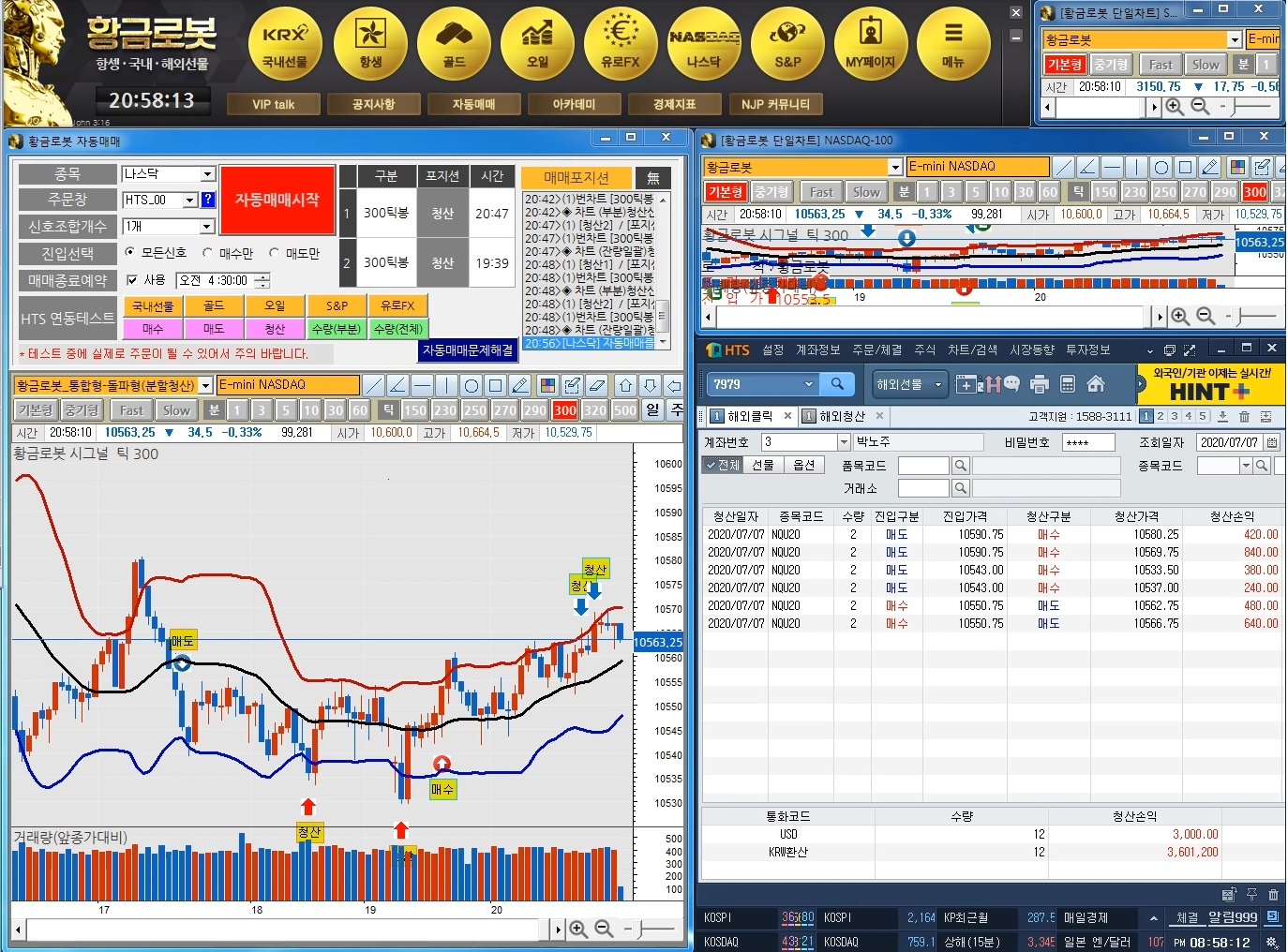
Task: Open calendar picker next to 조회일자
Action: click(x=1271, y=442)
